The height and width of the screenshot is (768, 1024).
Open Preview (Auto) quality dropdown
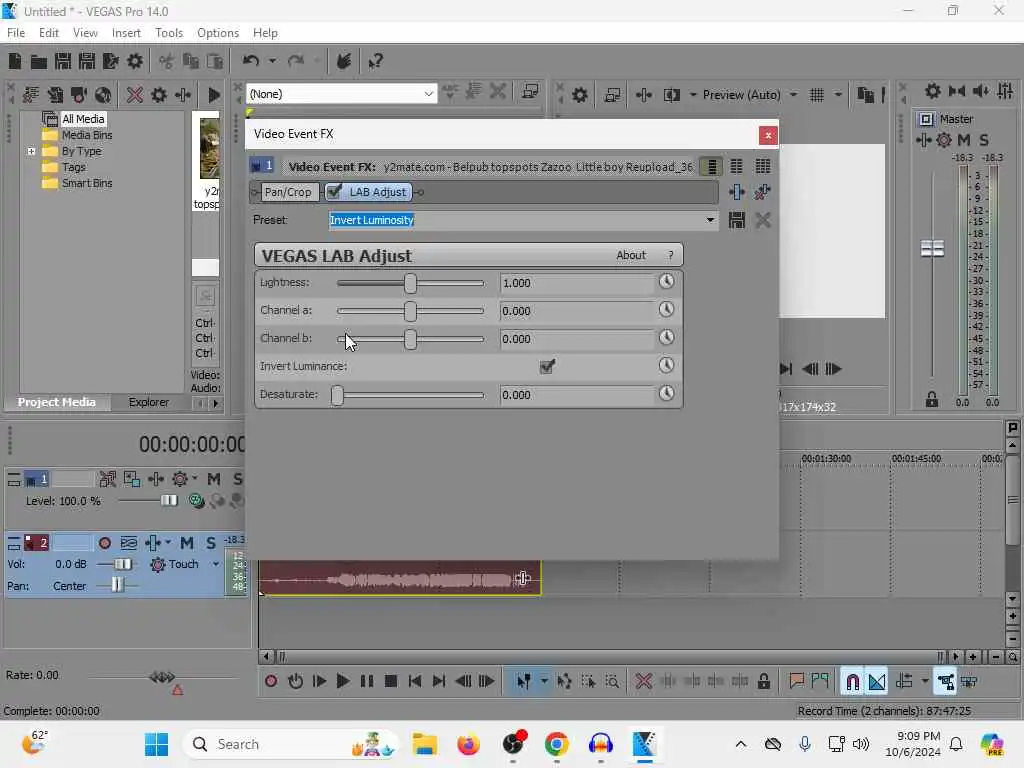(x=793, y=95)
